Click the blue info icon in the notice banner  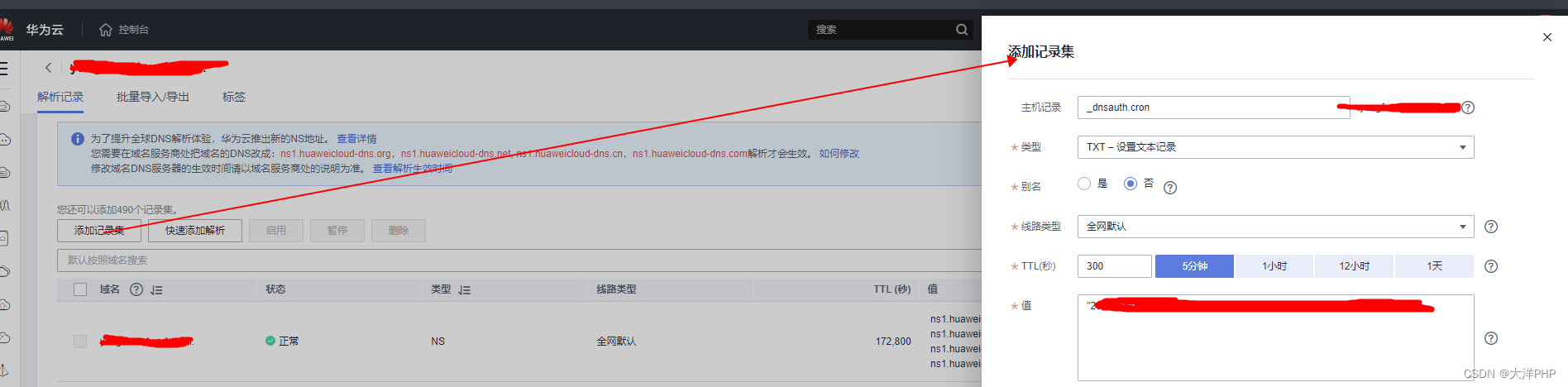click(x=78, y=139)
